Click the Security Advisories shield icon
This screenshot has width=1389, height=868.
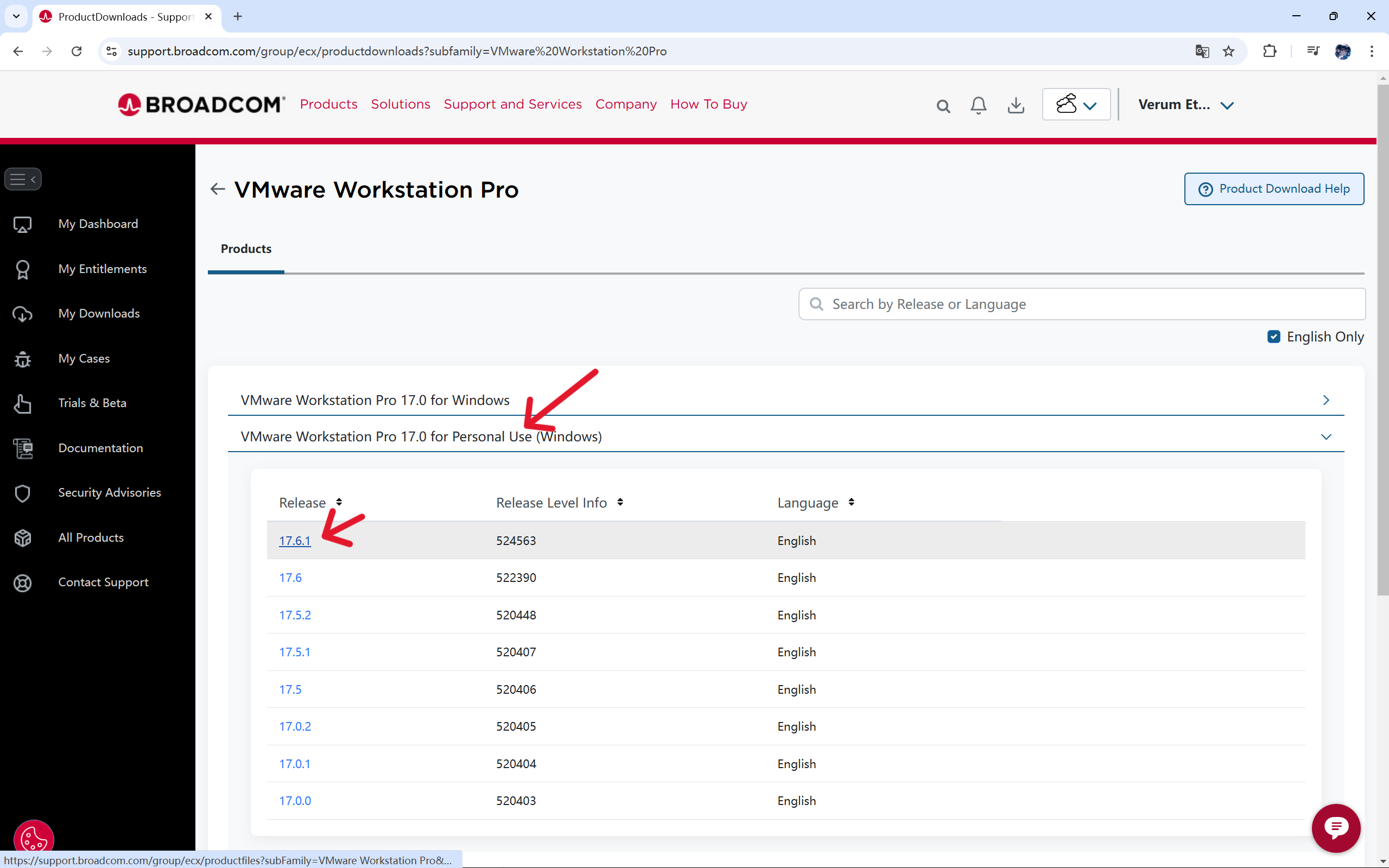tap(22, 493)
